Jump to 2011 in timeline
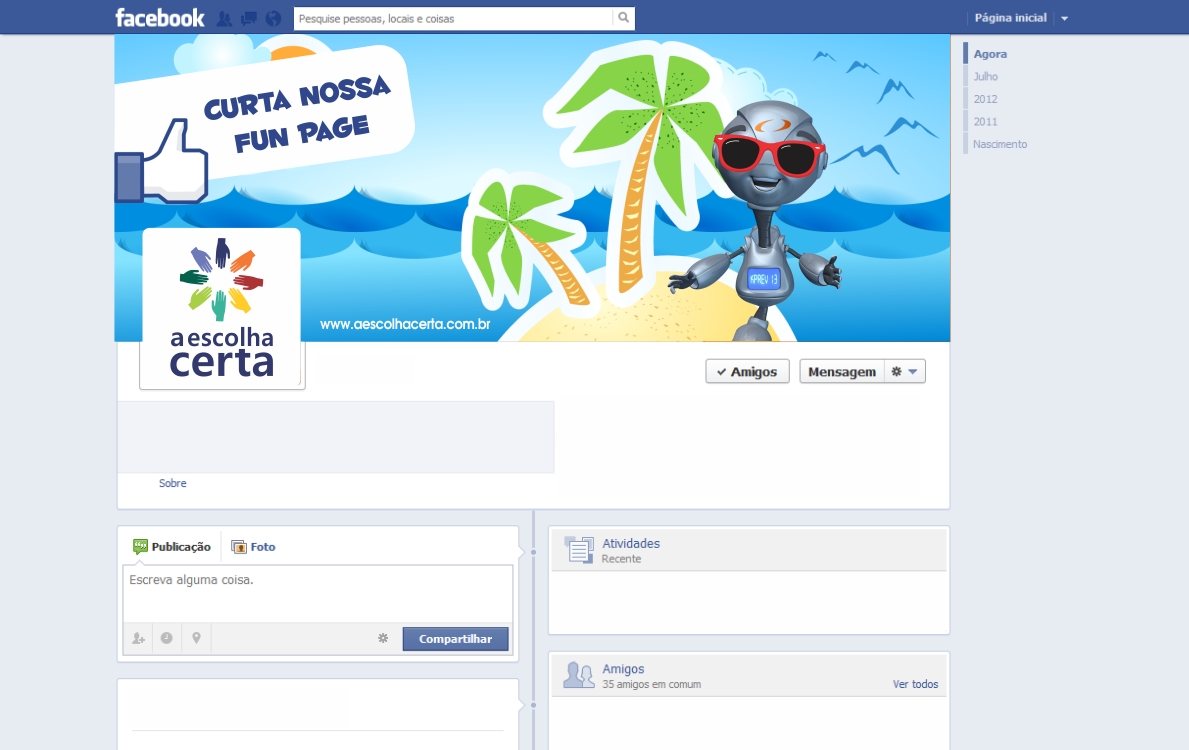 (x=986, y=121)
